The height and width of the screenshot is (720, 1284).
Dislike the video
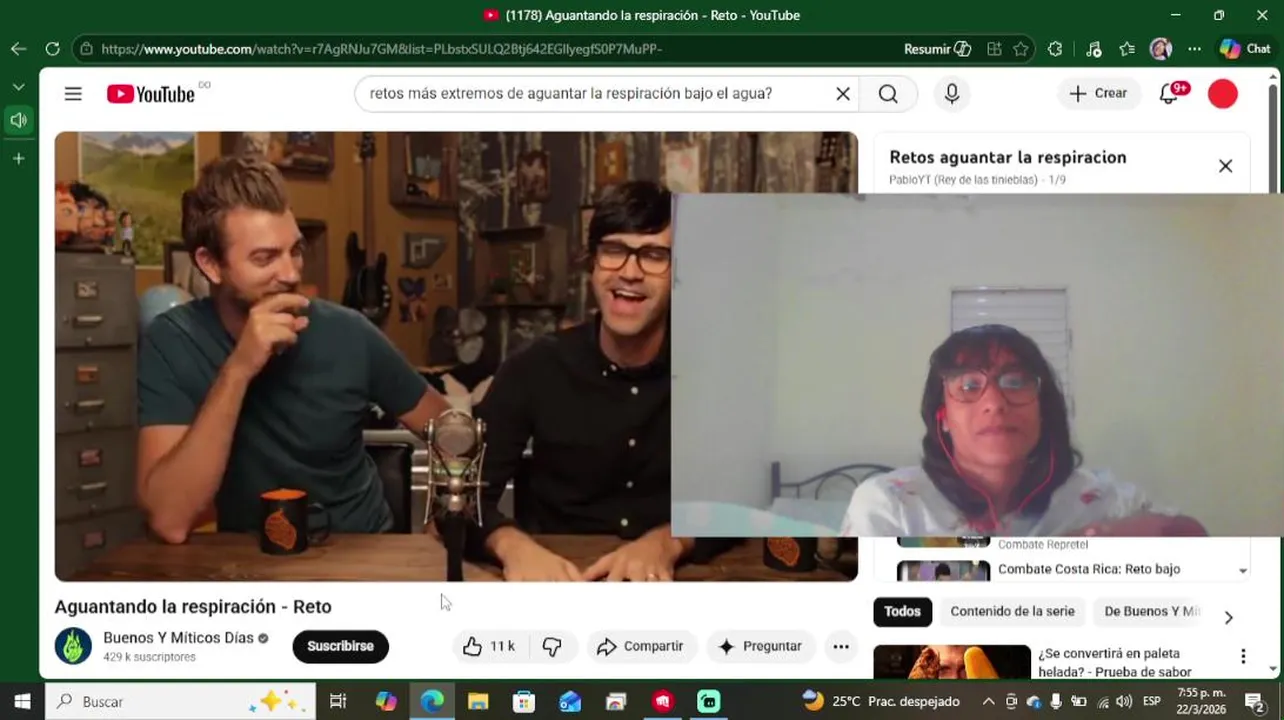click(552, 646)
